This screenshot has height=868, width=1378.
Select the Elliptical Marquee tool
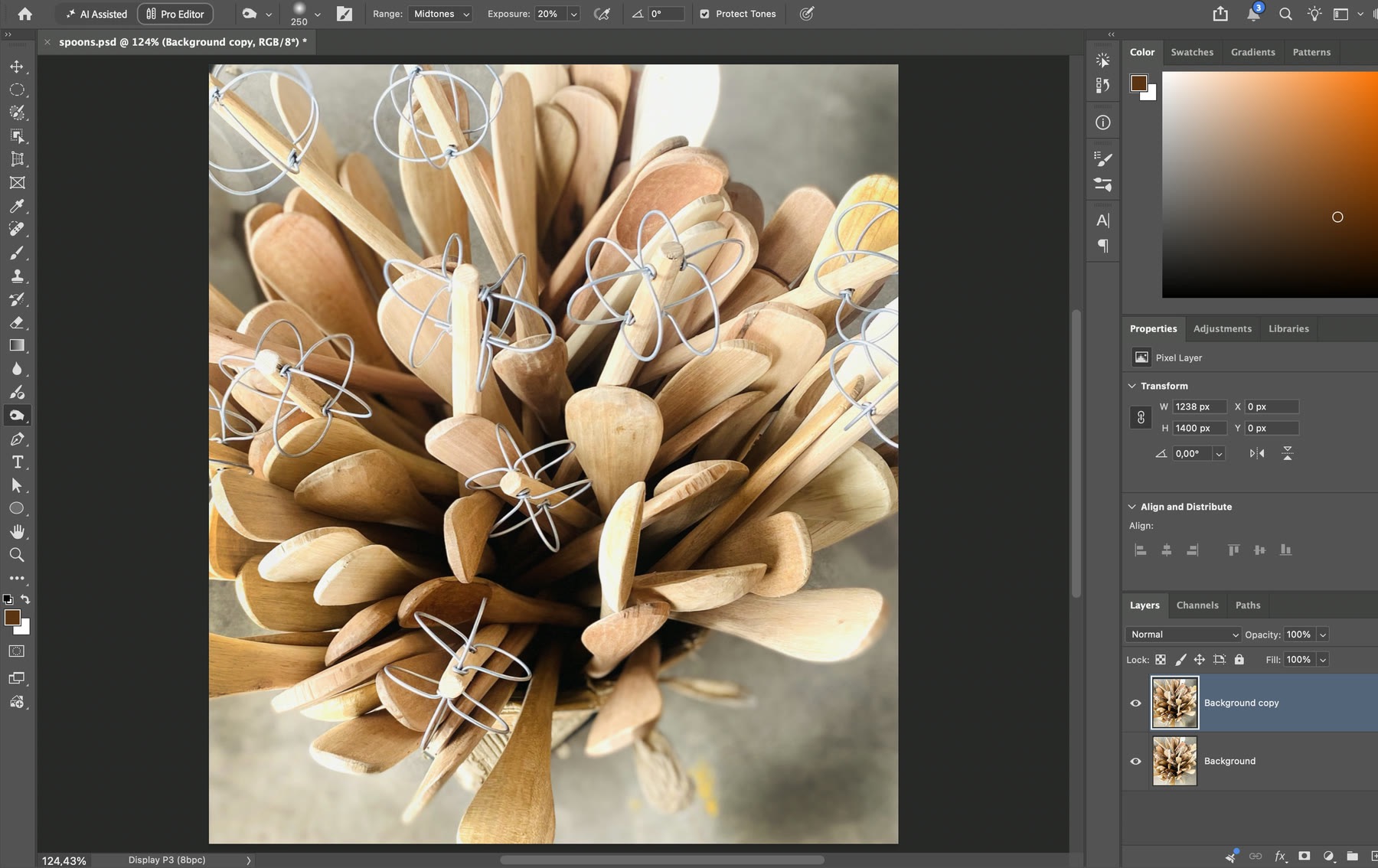[17, 90]
